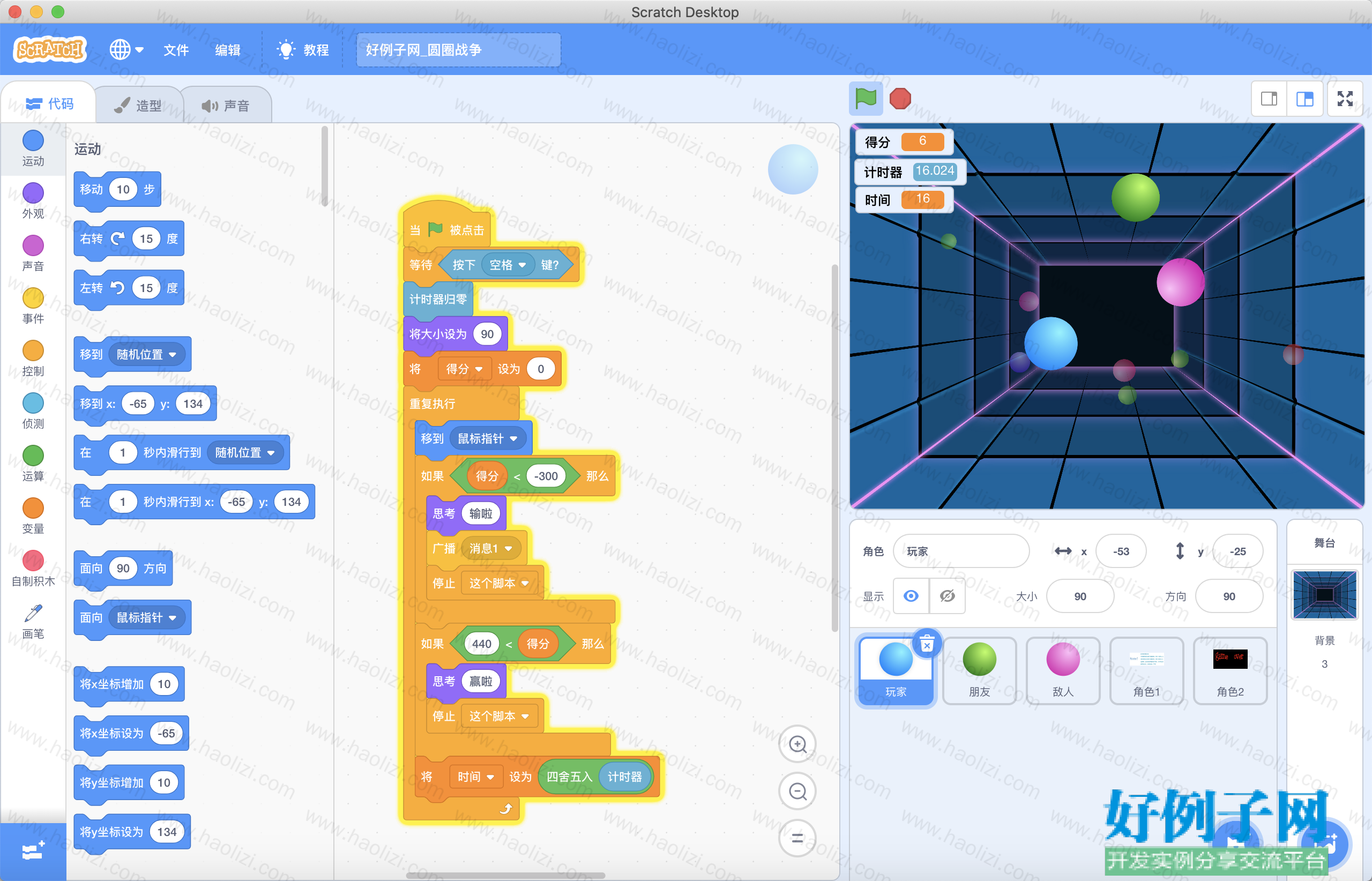Click the green flag to start project

866,99
